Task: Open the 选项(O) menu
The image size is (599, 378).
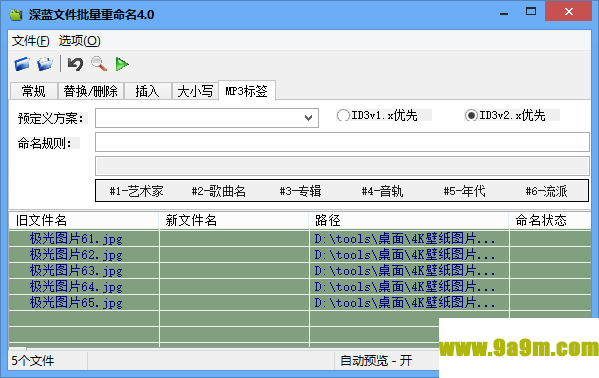Action: coord(79,41)
